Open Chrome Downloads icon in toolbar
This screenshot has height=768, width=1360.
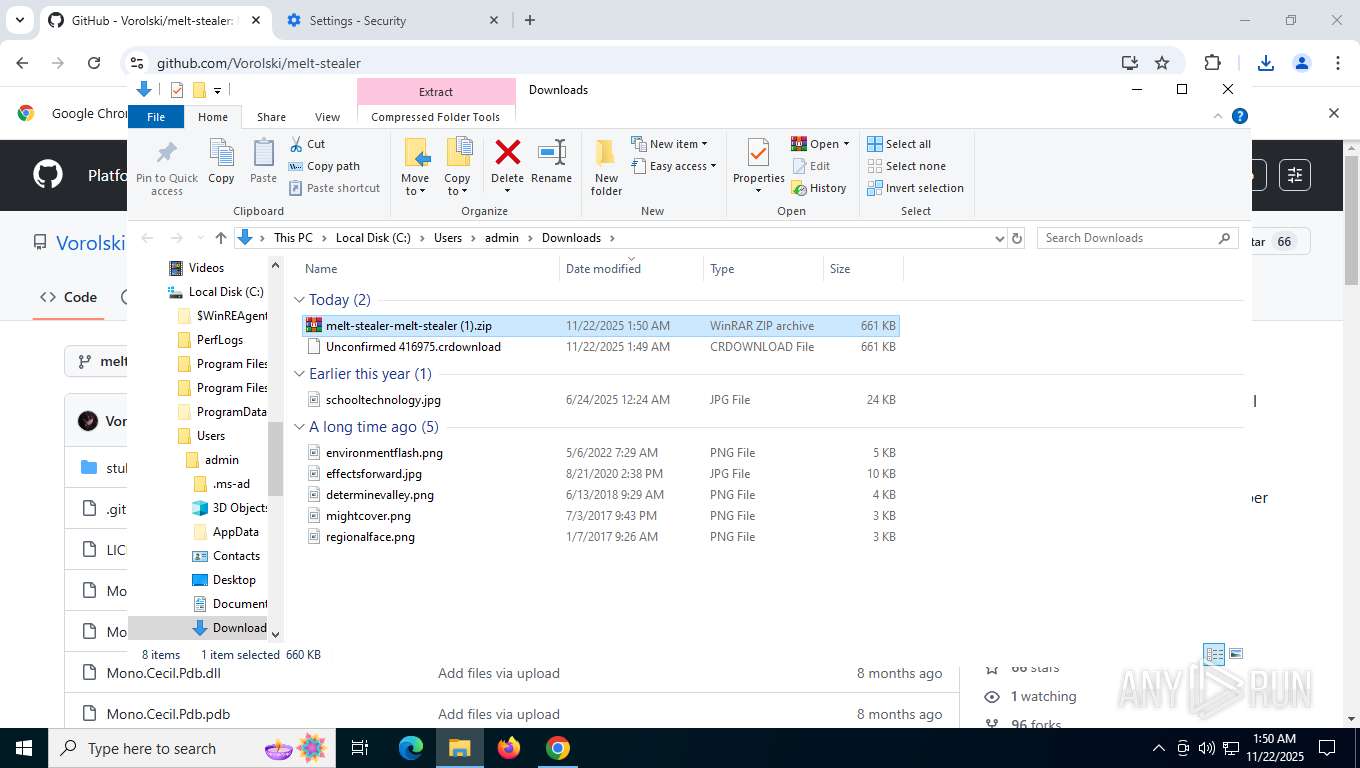(x=1266, y=62)
